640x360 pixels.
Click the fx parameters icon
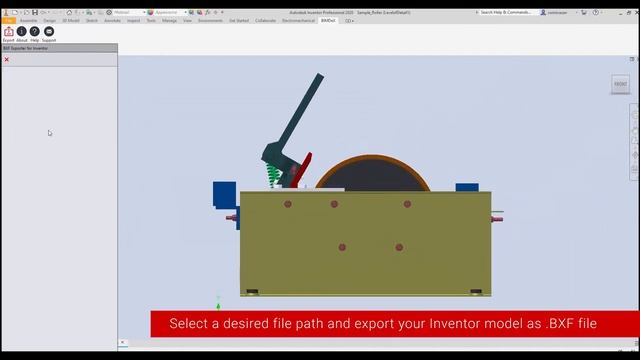(x=208, y=13)
